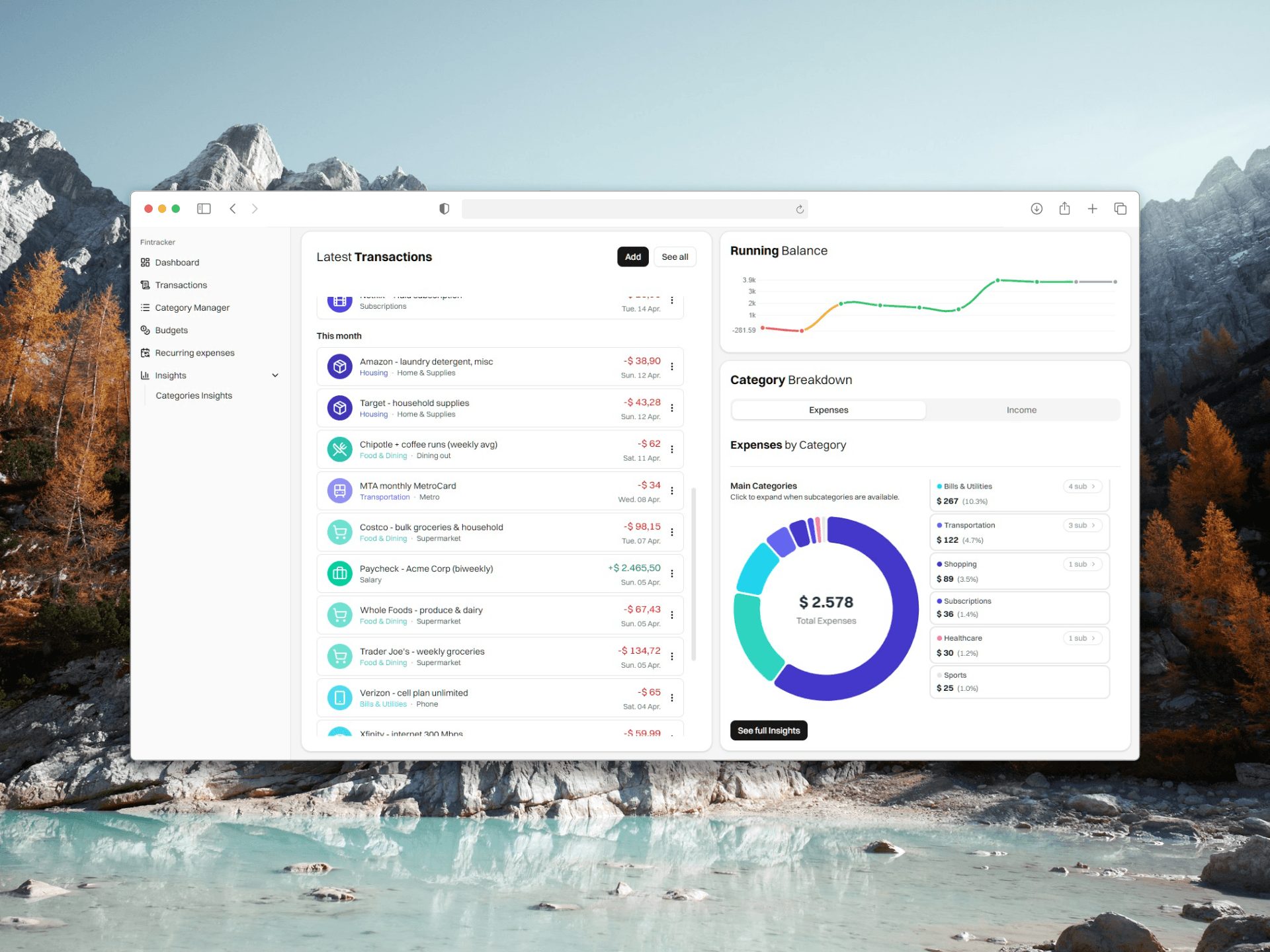Click Recurring expenses calendar icon
The width and height of the screenshot is (1270, 952).
[x=146, y=352]
